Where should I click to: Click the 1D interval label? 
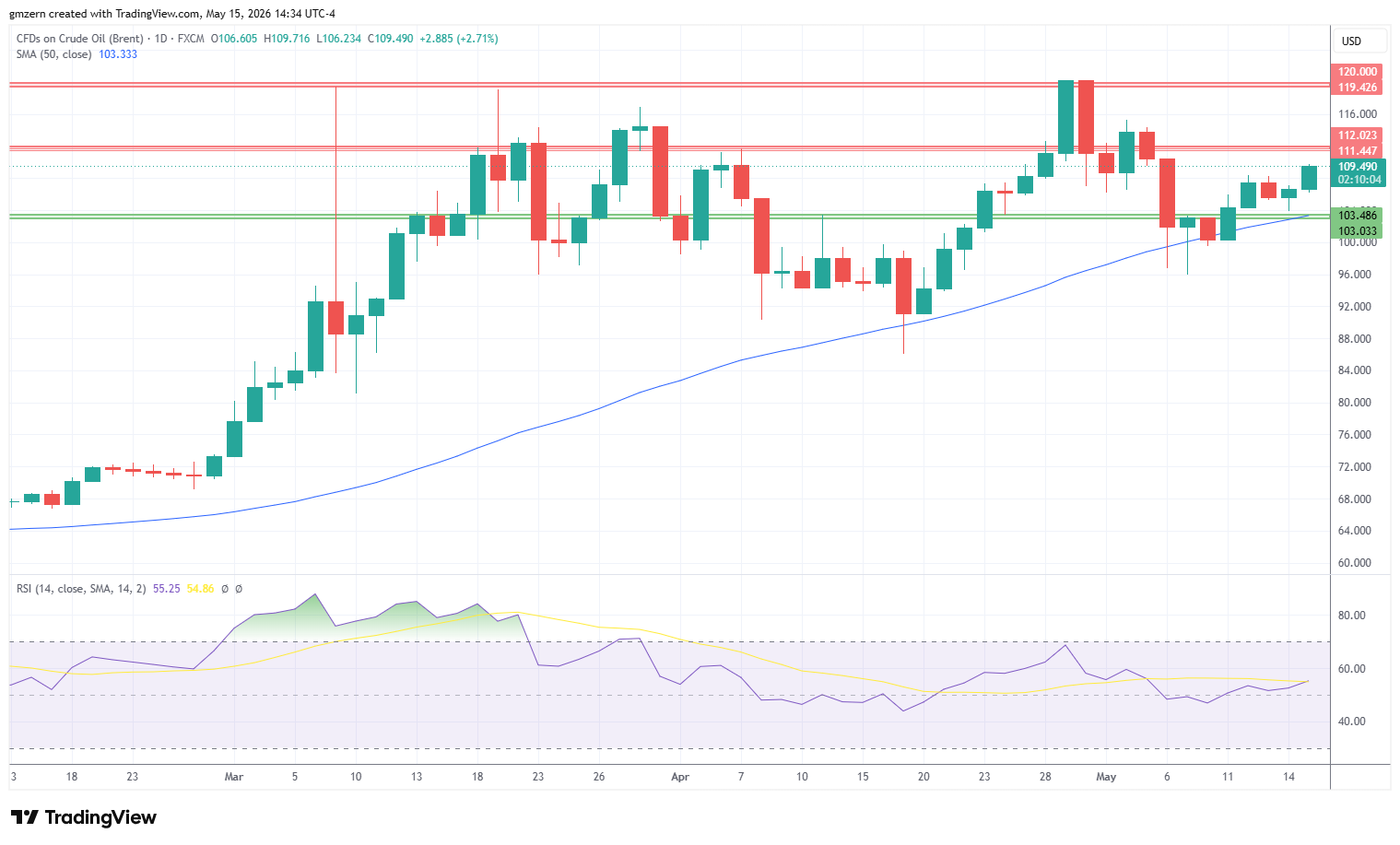click(161, 39)
